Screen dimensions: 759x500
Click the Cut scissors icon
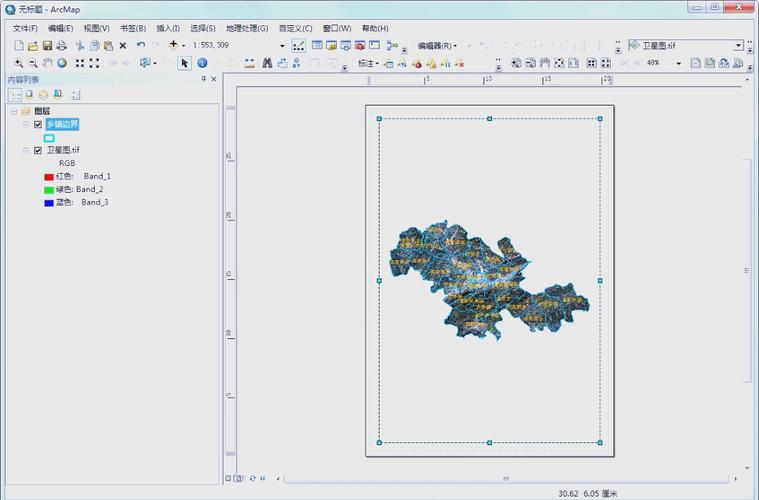80,45
